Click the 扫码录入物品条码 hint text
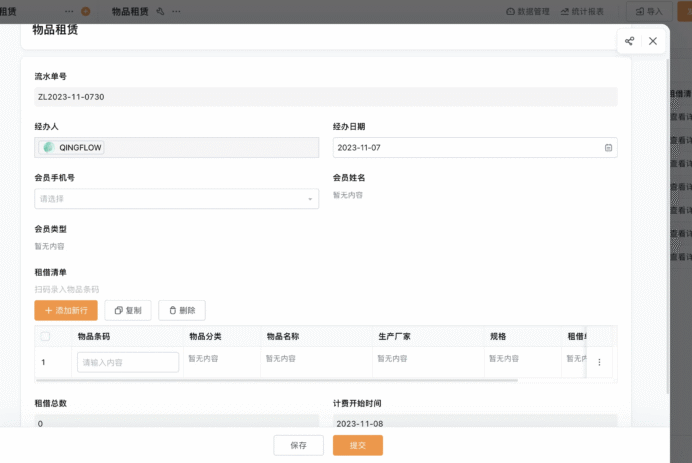This screenshot has height=463, width=692. coord(67,290)
